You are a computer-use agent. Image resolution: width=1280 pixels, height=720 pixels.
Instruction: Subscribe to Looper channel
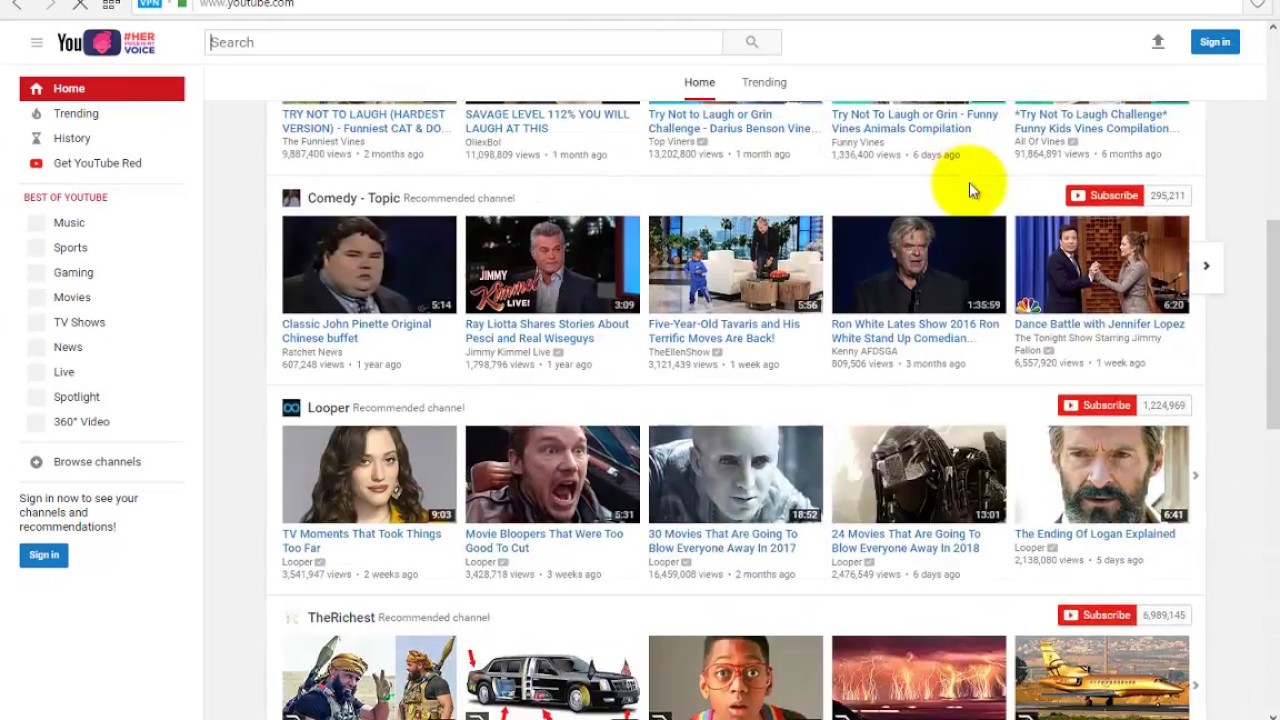(1097, 406)
